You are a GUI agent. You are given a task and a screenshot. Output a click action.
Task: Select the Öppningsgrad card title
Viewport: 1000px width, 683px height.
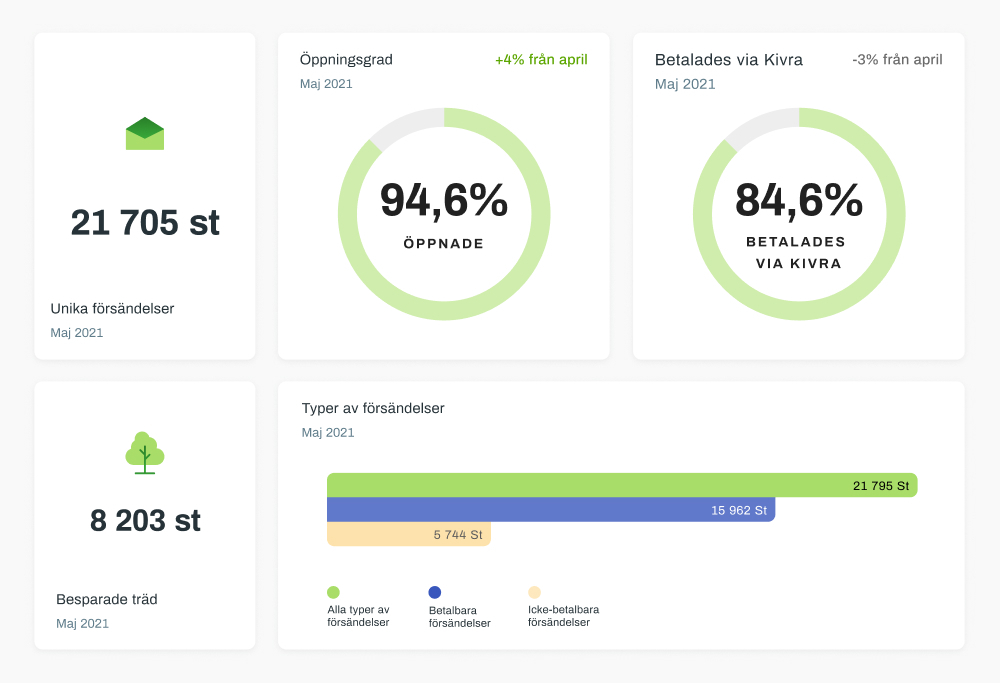point(344,59)
